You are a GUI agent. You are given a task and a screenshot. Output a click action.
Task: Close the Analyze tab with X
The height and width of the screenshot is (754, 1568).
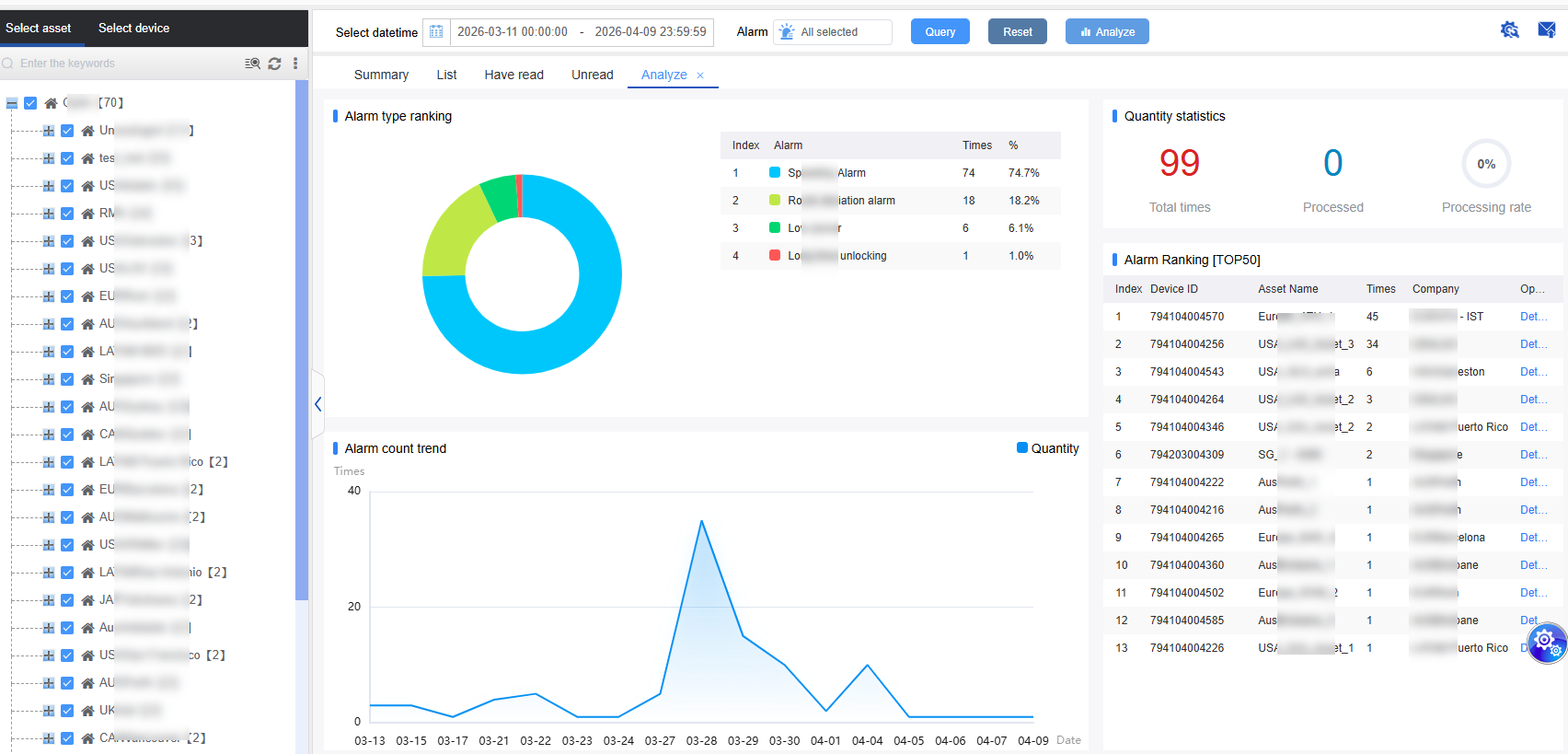point(700,75)
